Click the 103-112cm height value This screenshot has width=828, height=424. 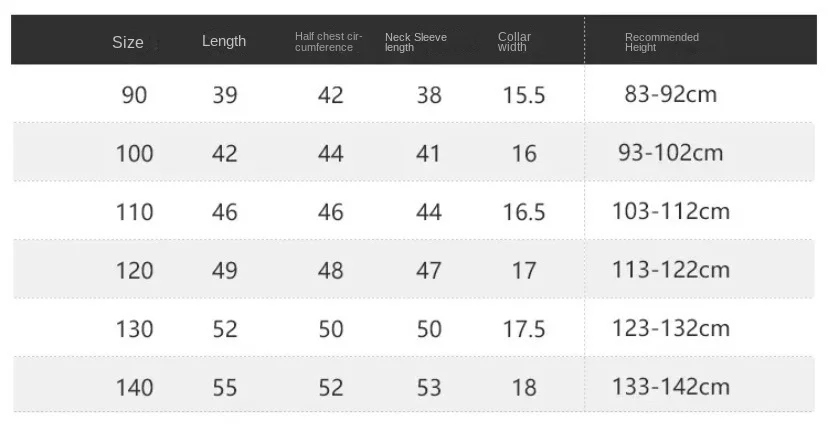pos(670,212)
